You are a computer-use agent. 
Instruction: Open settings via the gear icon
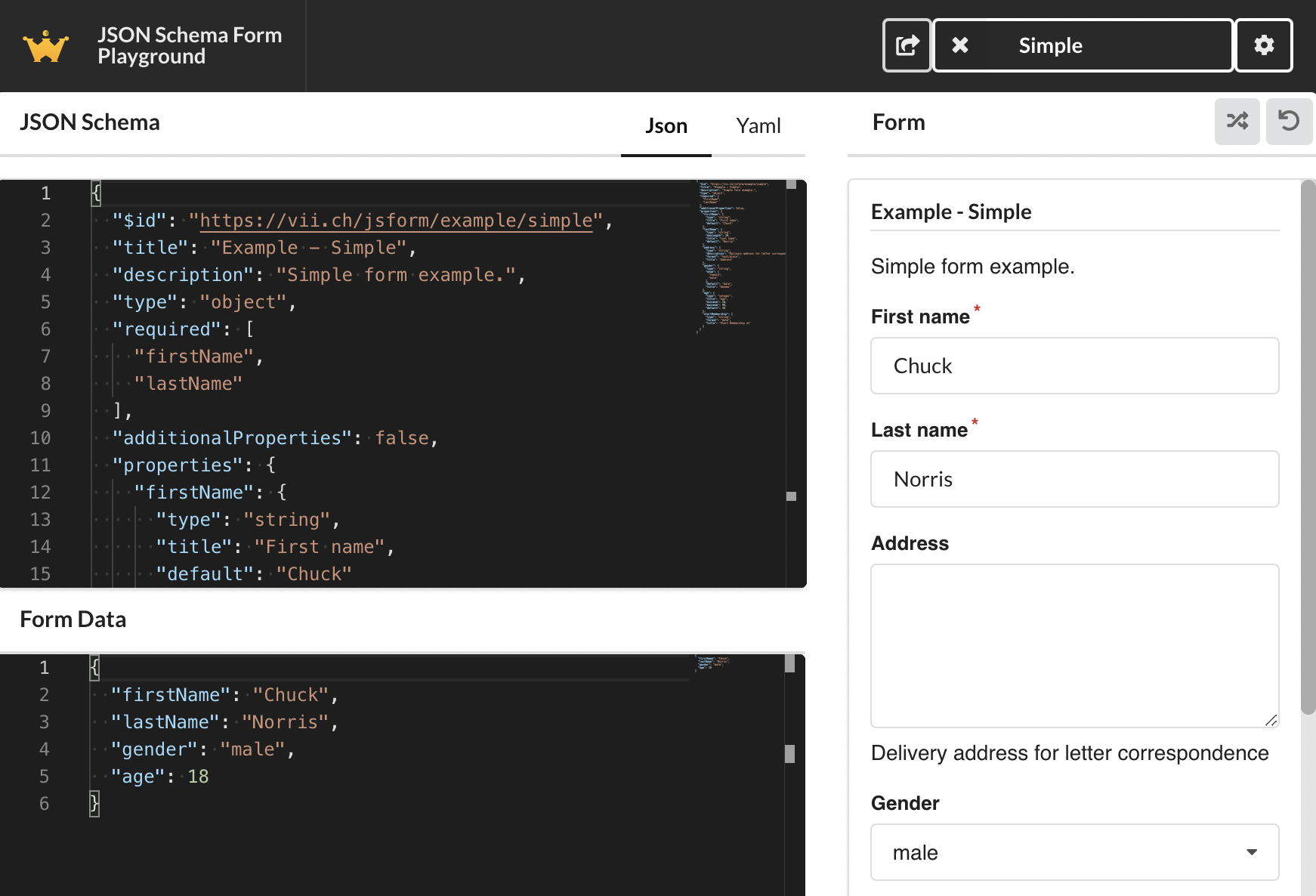(1264, 45)
